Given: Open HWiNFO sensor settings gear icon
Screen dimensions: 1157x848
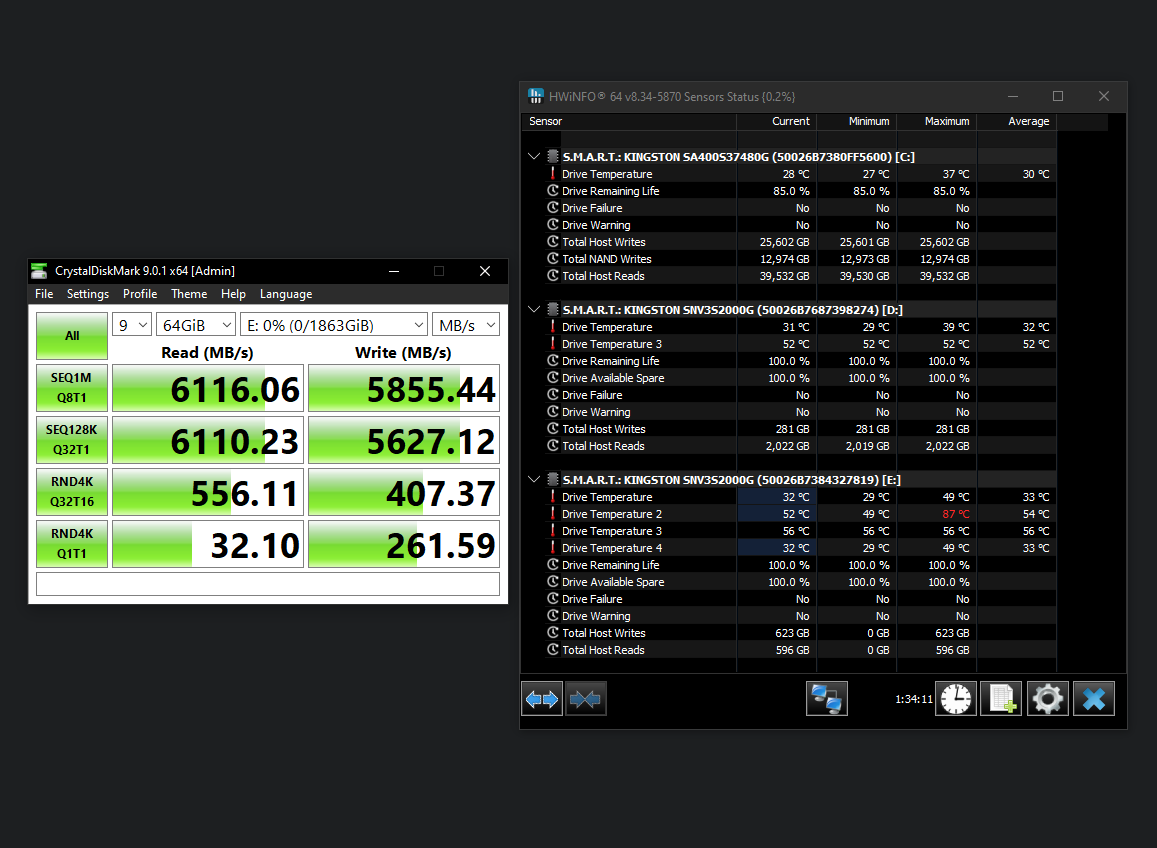Looking at the screenshot, I should click(1047, 699).
